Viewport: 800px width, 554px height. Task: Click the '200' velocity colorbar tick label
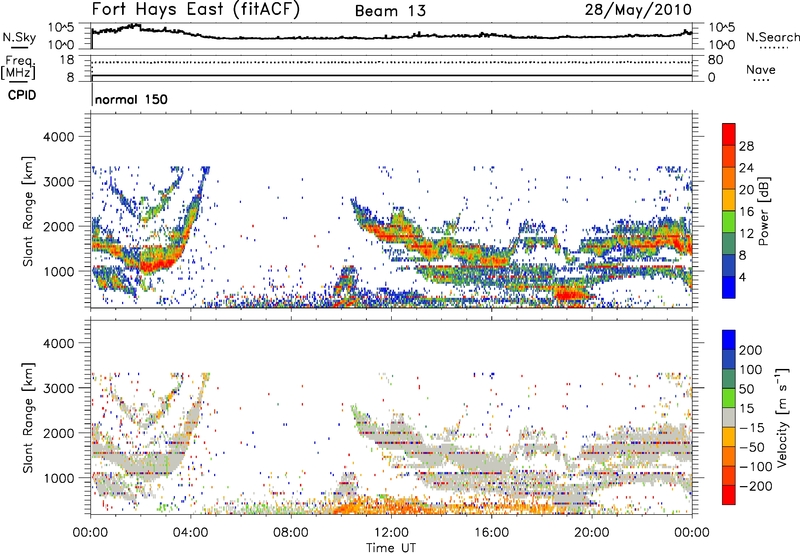coord(751,350)
